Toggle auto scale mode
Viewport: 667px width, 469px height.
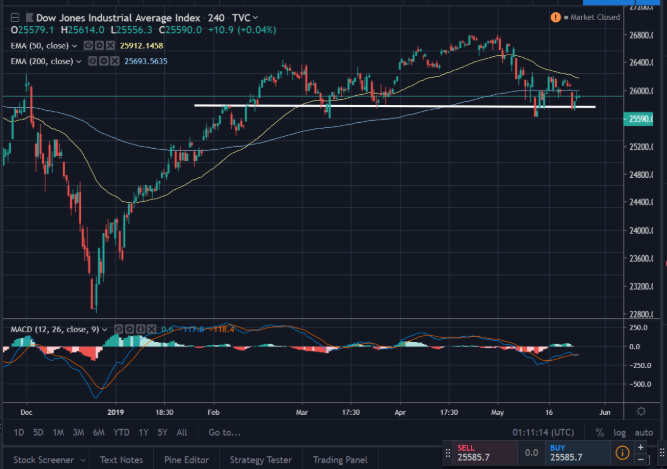[x=644, y=432]
